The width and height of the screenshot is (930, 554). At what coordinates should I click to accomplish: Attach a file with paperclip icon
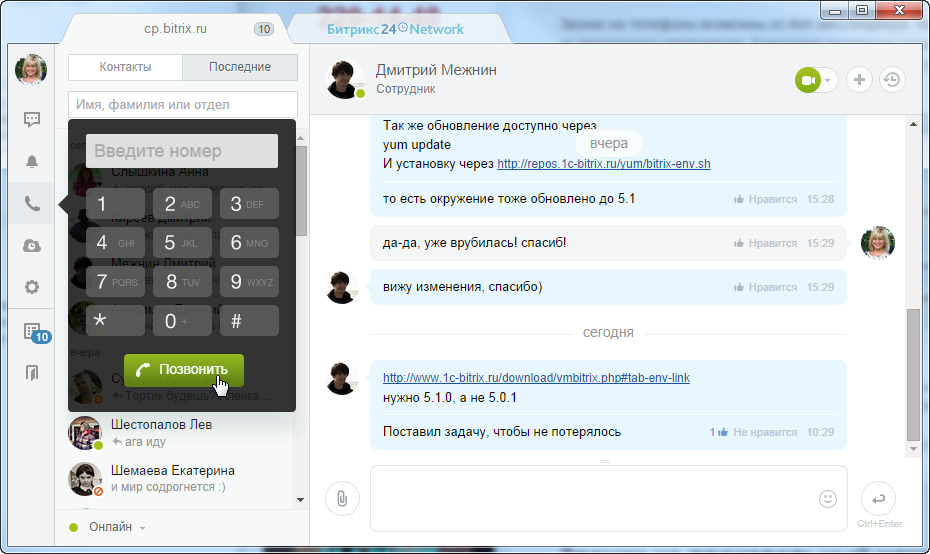[342, 498]
